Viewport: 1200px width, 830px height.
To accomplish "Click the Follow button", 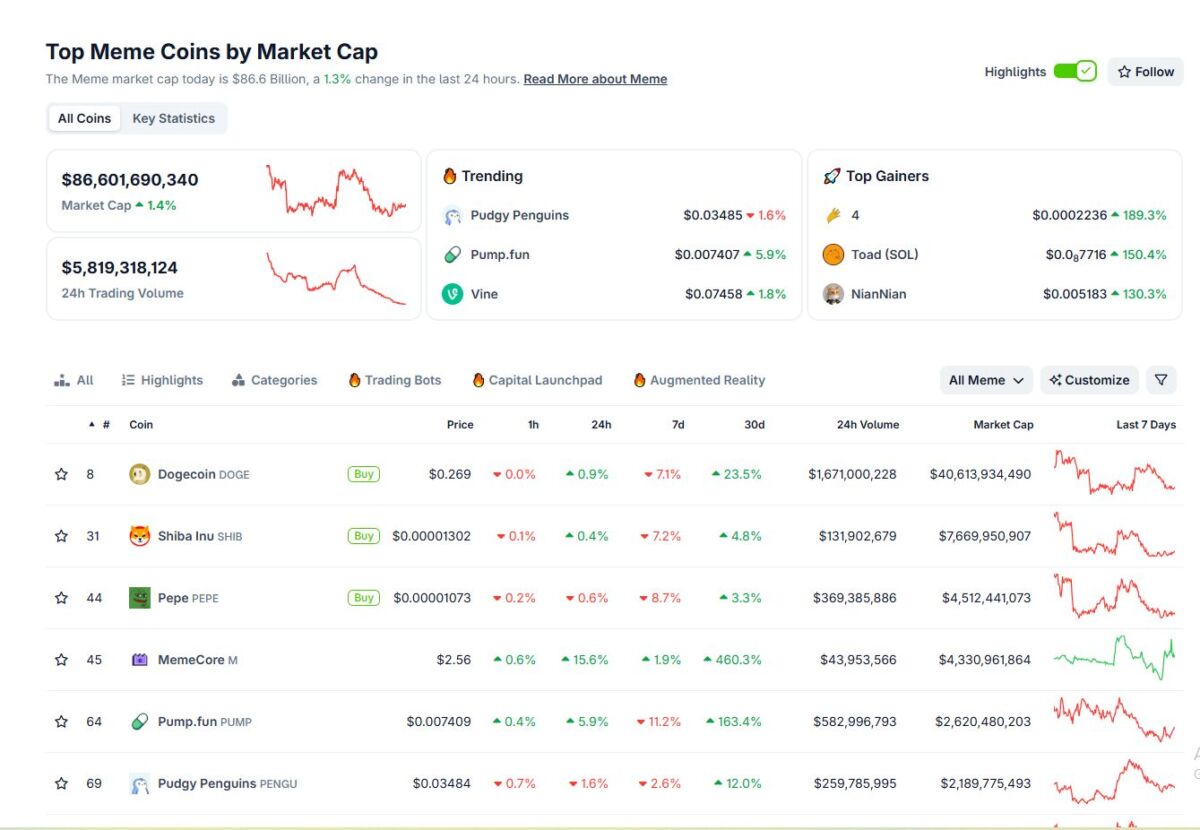I will (1145, 72).
